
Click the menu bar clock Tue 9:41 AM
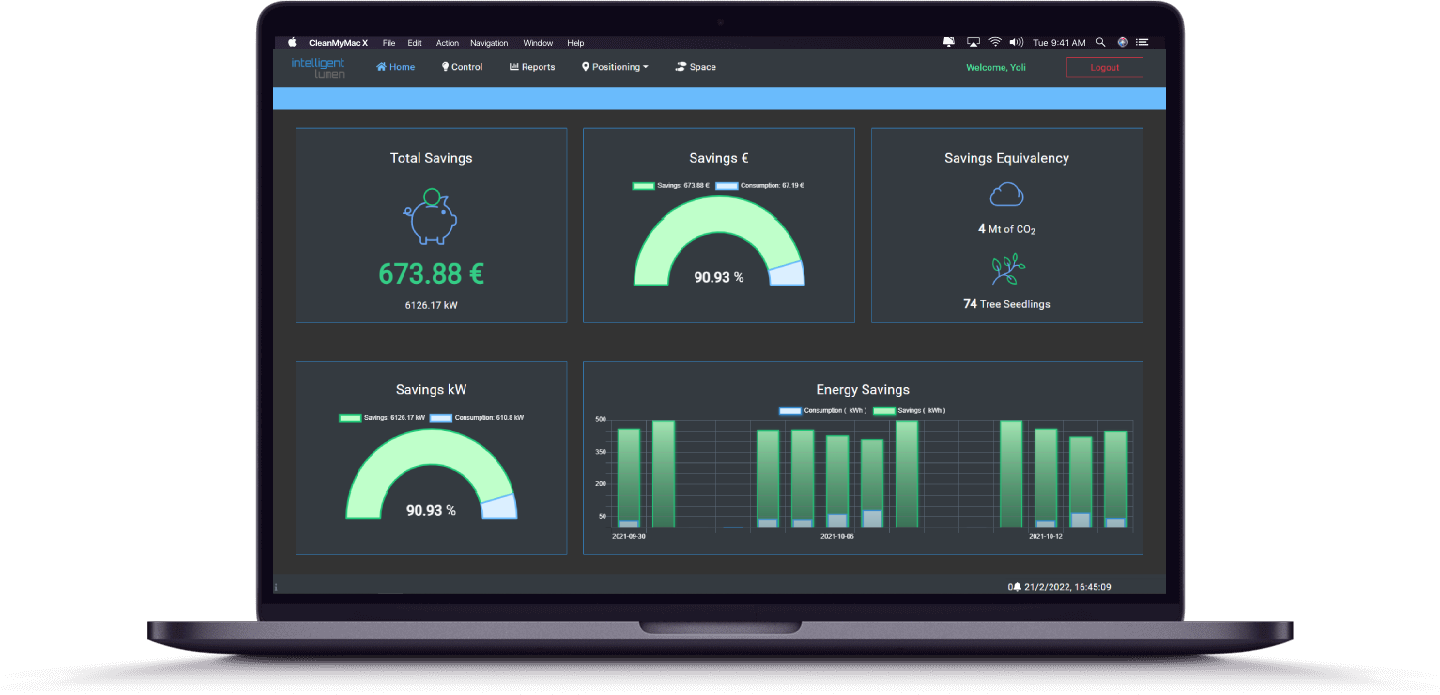point(1059,43)
